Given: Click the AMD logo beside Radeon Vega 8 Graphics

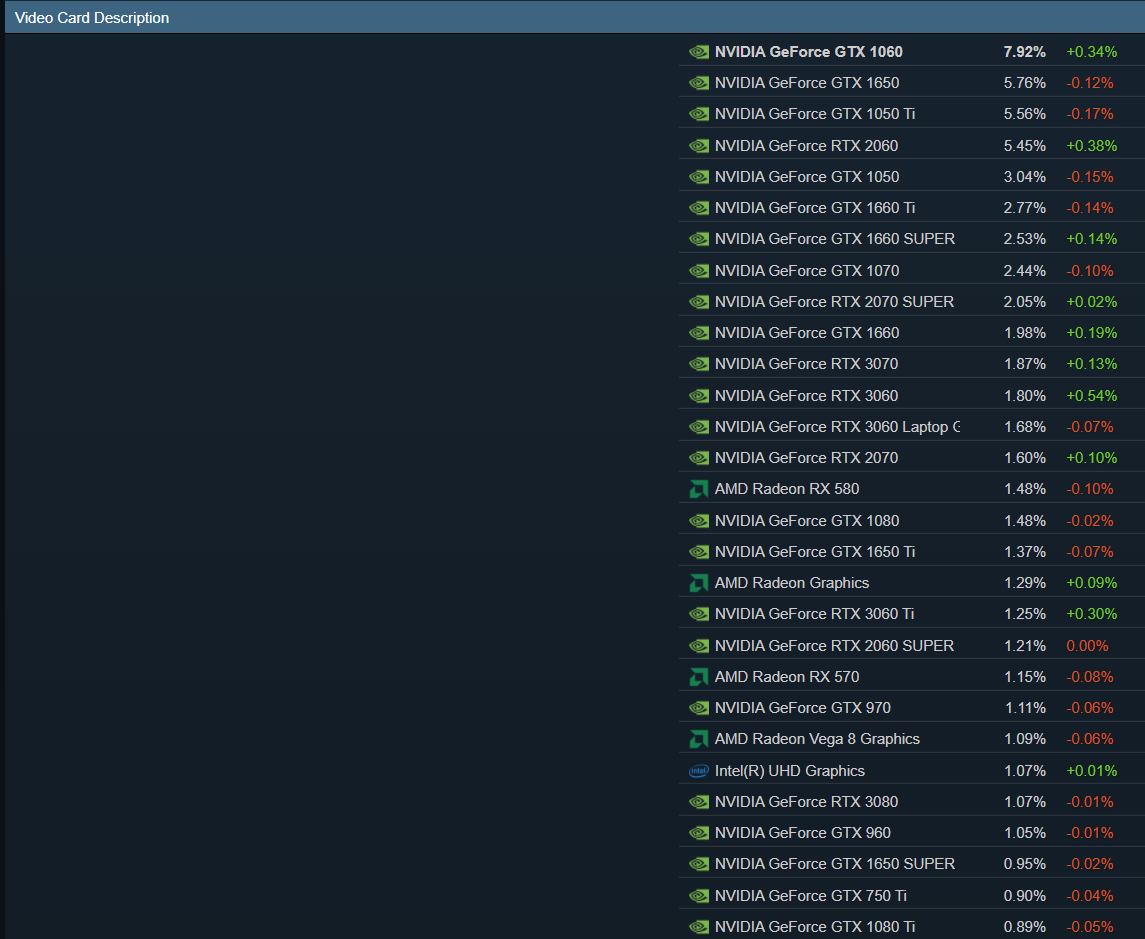Looking at the screenshot, I should point(699,739).
